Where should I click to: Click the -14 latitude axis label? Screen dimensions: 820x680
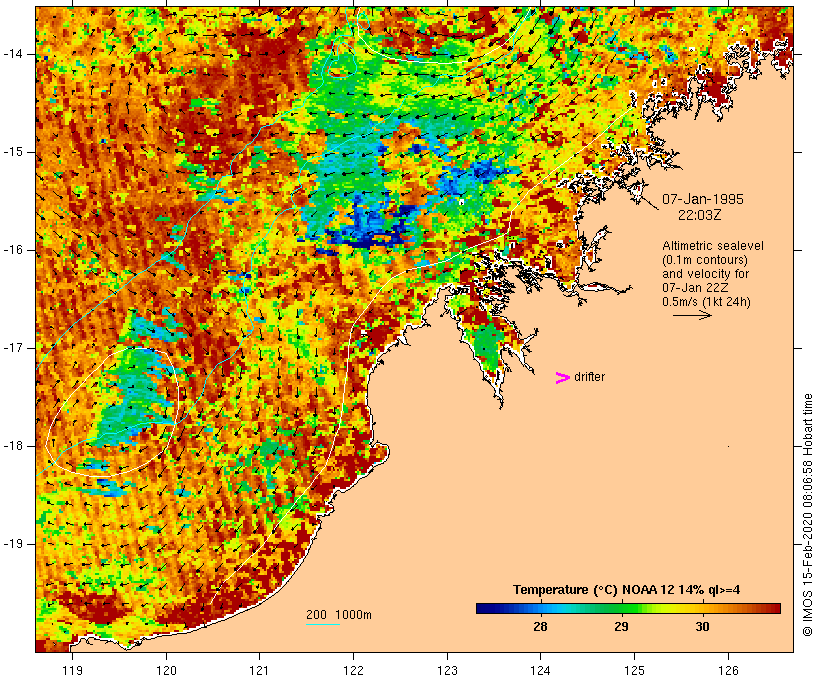tap(13, 54)
